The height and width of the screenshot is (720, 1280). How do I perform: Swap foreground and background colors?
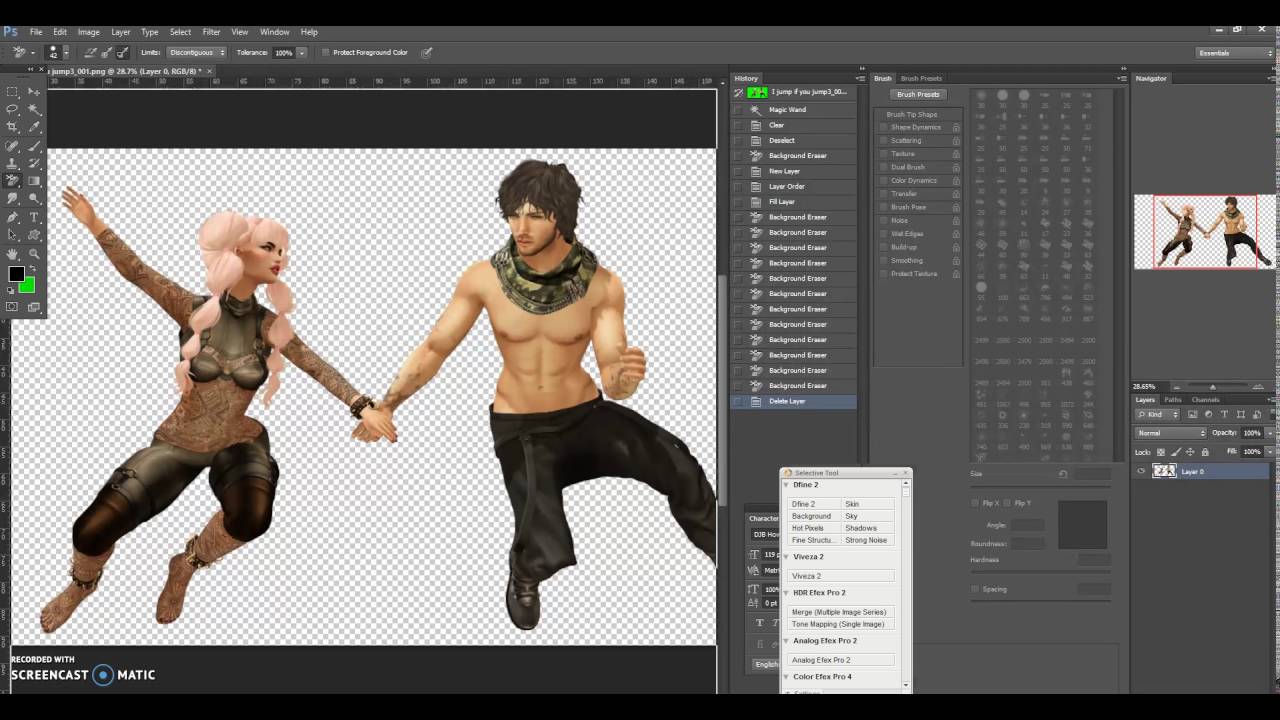pyautogui.click(x=32, y=268)
